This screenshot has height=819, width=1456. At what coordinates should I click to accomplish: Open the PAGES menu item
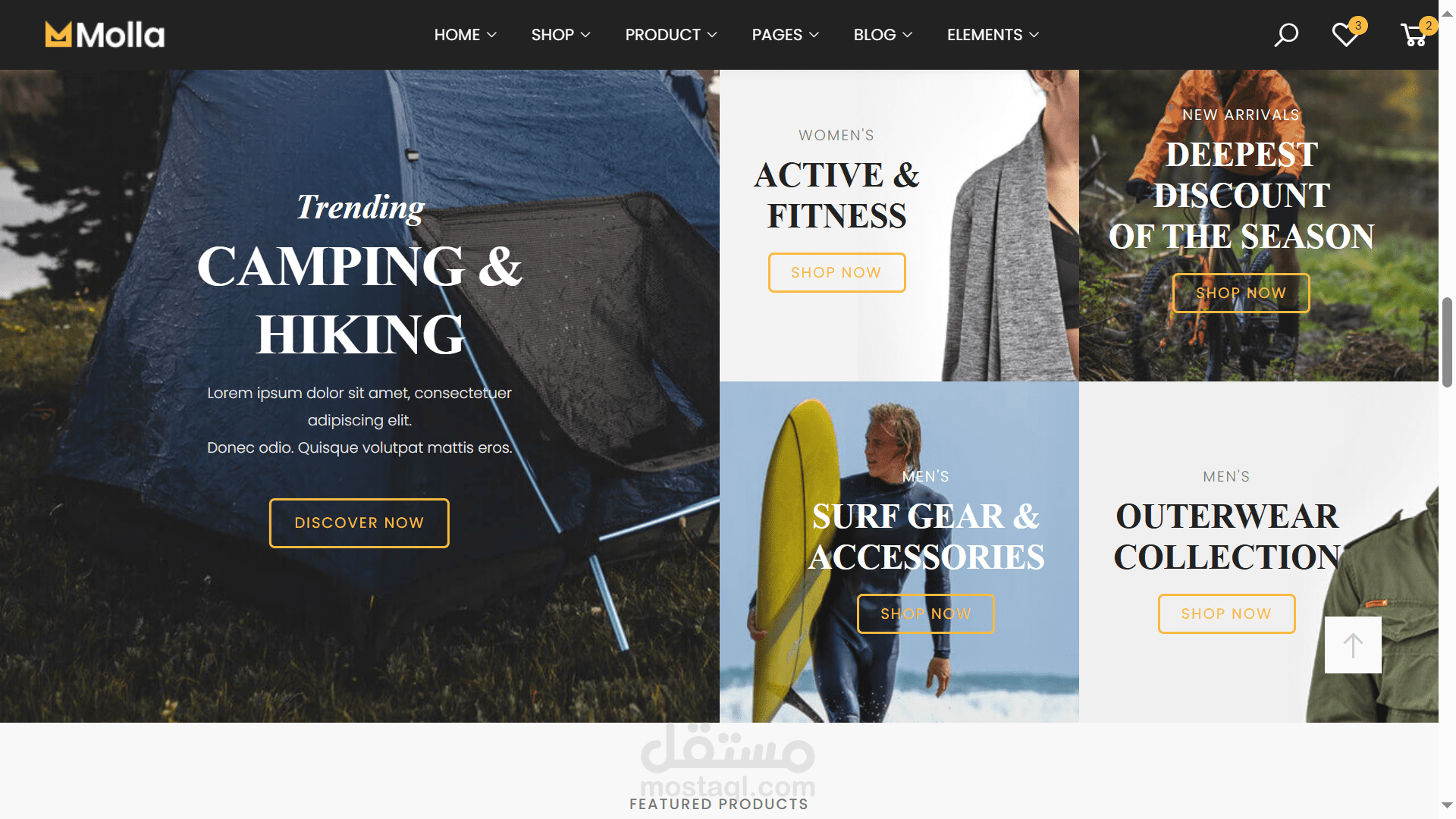(x=785, y=35)
